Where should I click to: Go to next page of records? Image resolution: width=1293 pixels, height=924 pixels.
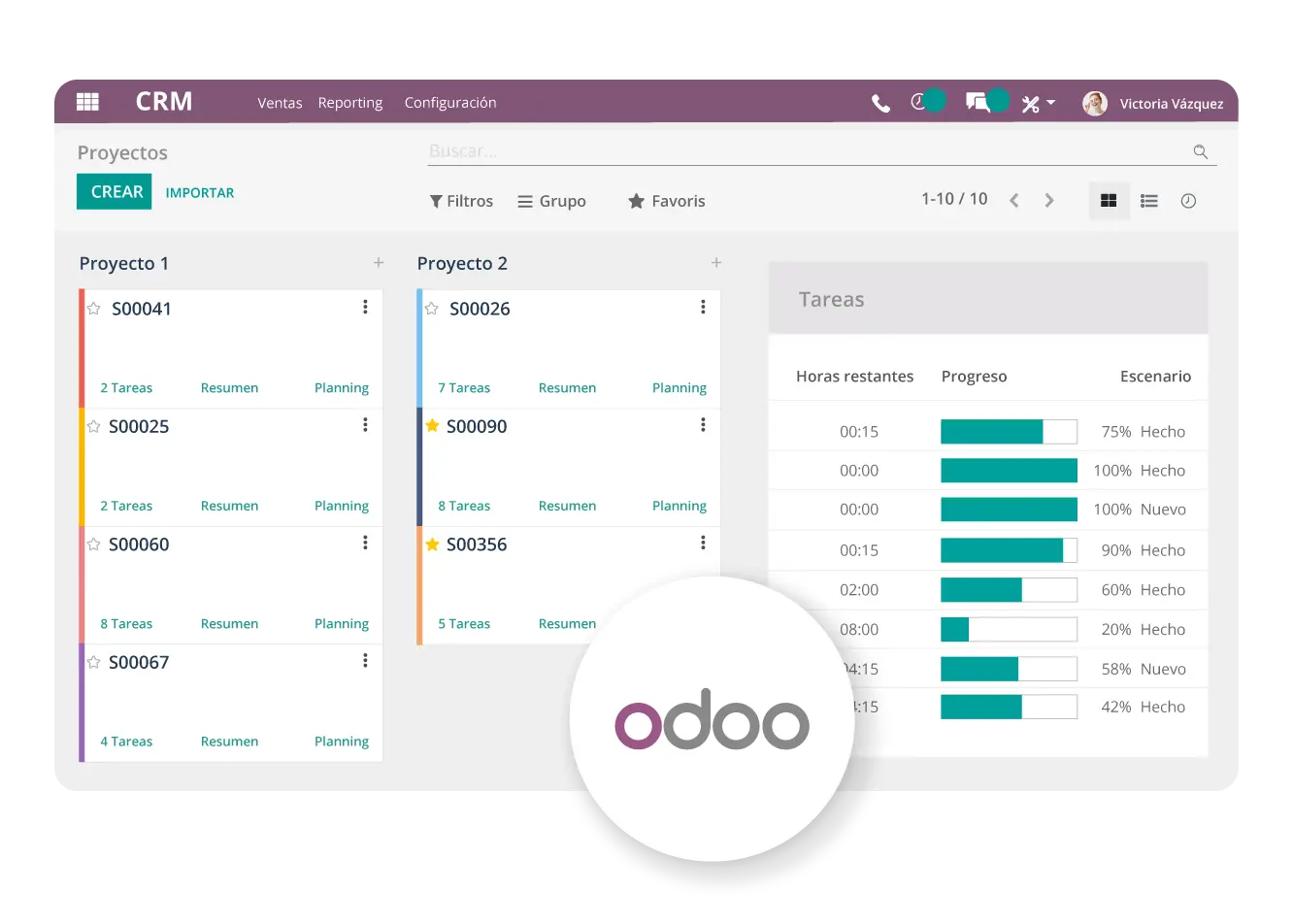[x=1049, y=201]
